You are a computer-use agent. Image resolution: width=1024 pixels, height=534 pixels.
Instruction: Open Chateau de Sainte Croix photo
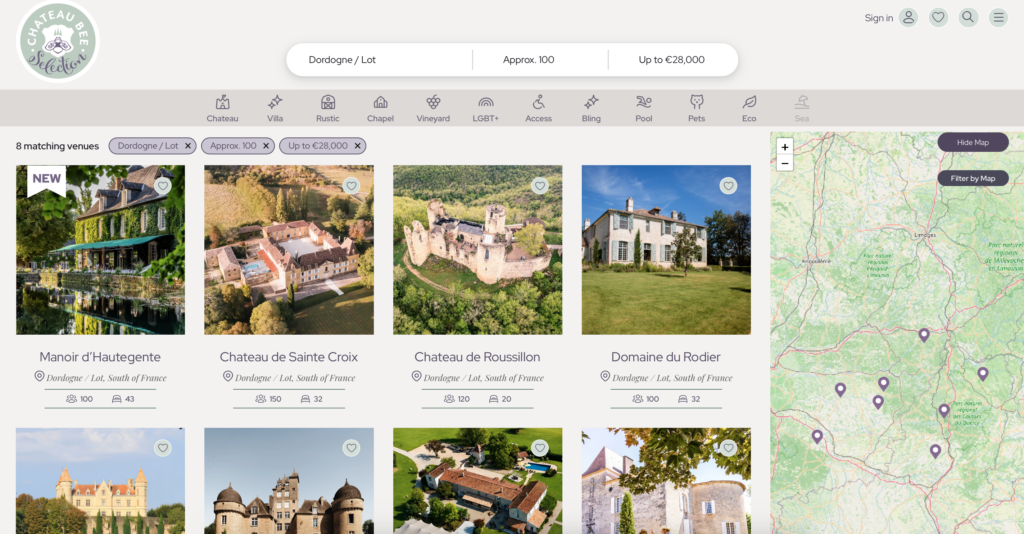(289, 250)
